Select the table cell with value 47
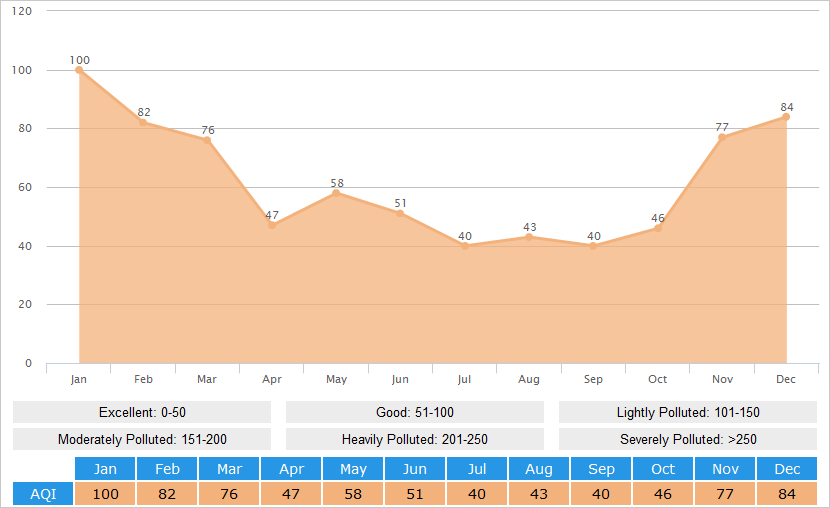Screen dimensions: 830x508 coord(291,494)
